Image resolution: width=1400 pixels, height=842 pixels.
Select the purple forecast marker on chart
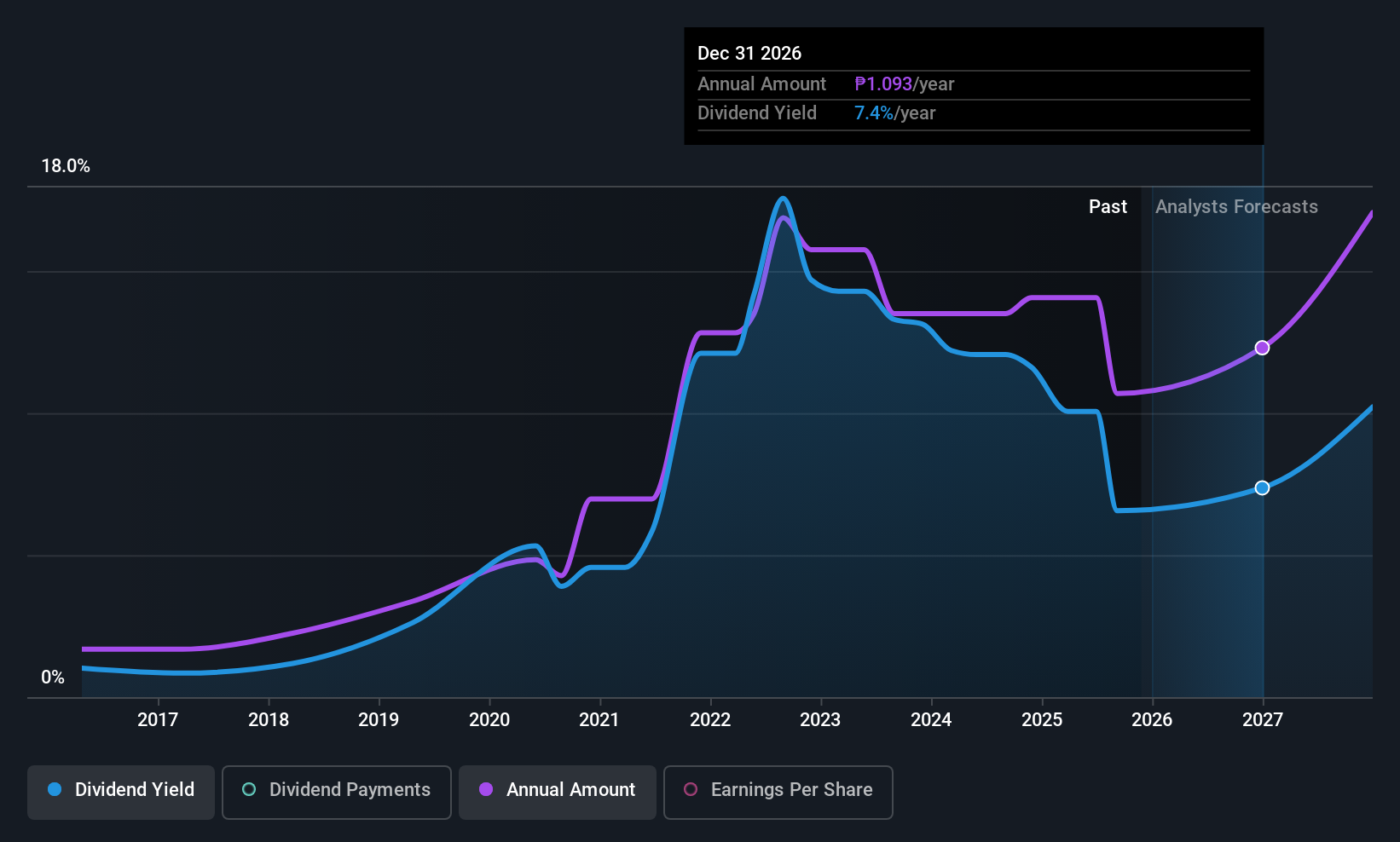(x=1262, y=347)
